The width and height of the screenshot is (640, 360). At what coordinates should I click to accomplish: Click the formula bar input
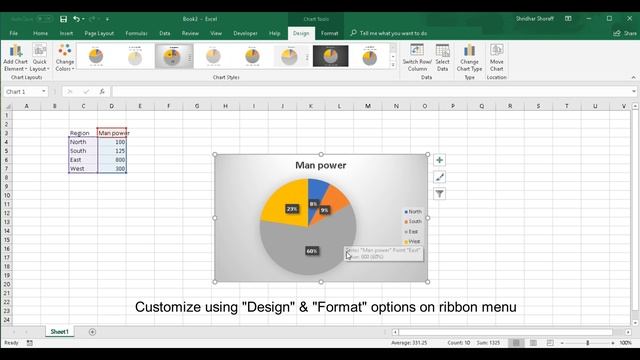[x=371, y=91]
